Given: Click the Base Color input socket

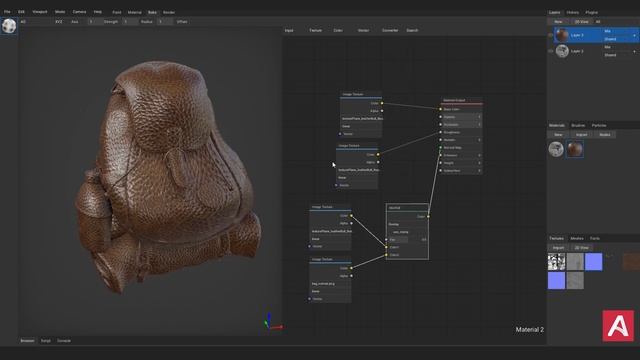Looking at the screenshot, I should [440, 109].
